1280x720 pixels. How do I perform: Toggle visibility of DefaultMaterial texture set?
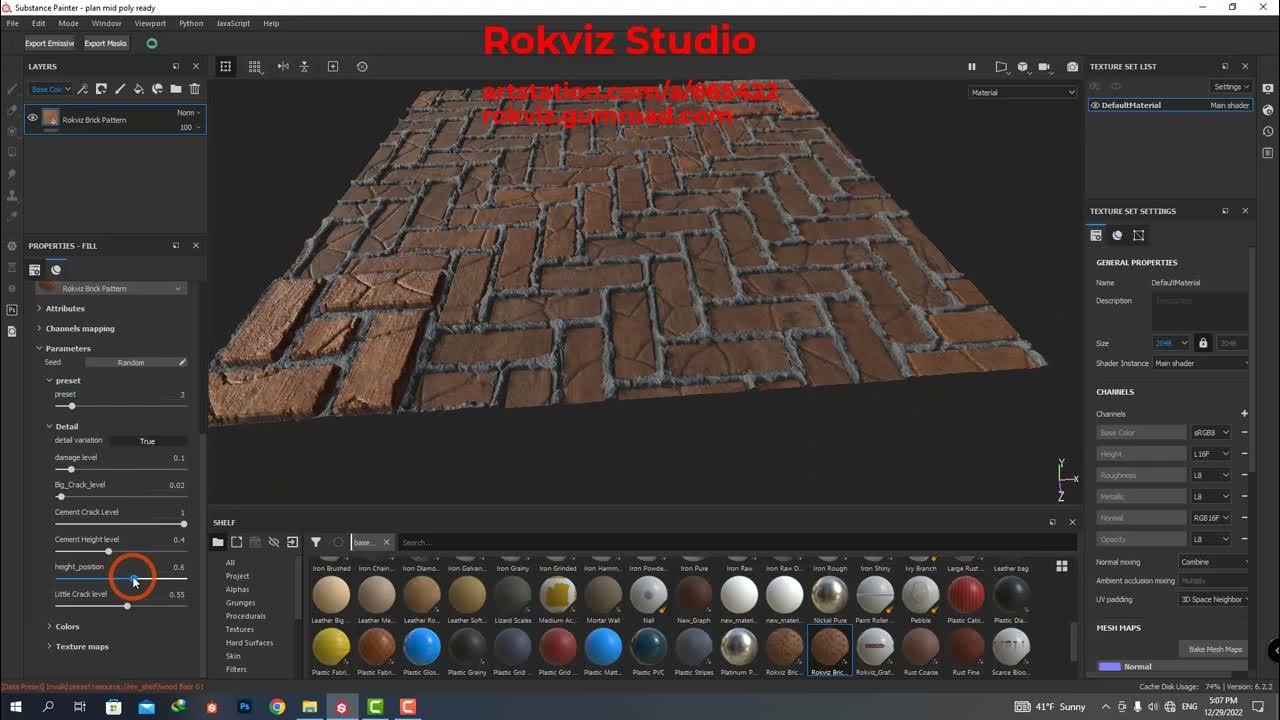click(1094, 105)
